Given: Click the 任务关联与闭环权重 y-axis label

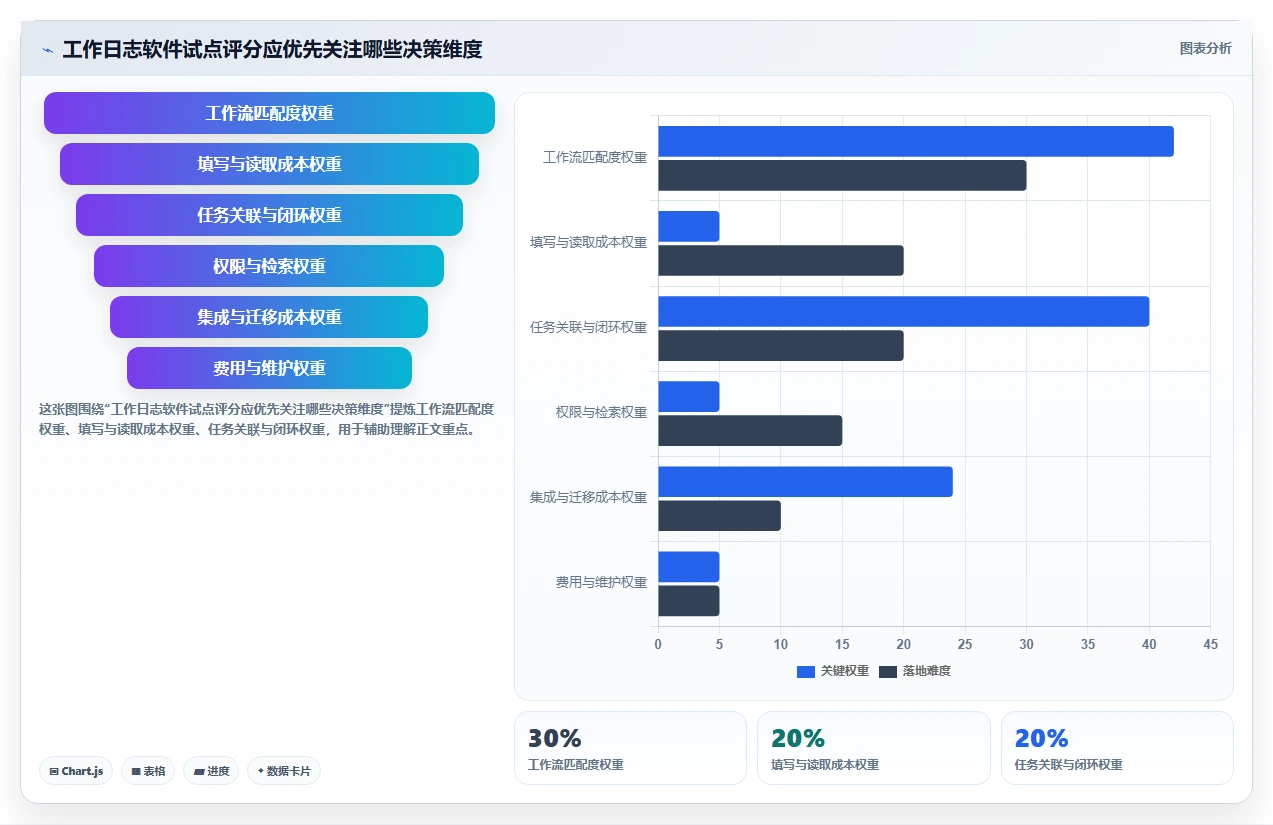Looking at the screenshot, I should click(588, 327).
